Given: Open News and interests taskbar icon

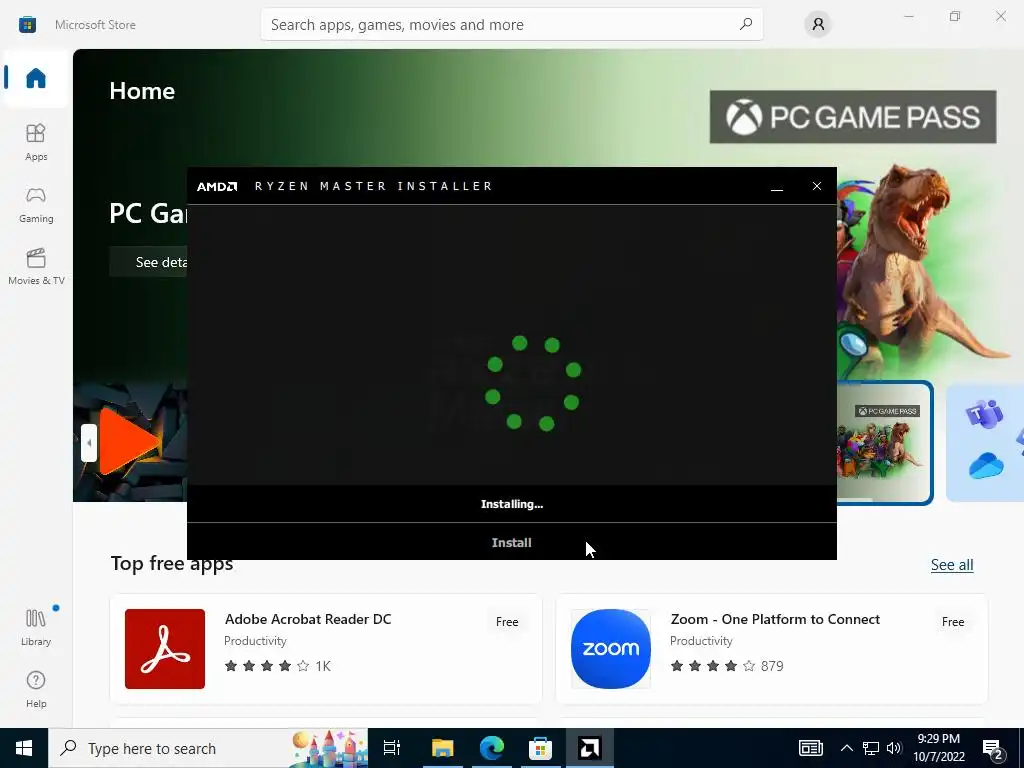Looking at the screenshot, I should pos(810,748).
